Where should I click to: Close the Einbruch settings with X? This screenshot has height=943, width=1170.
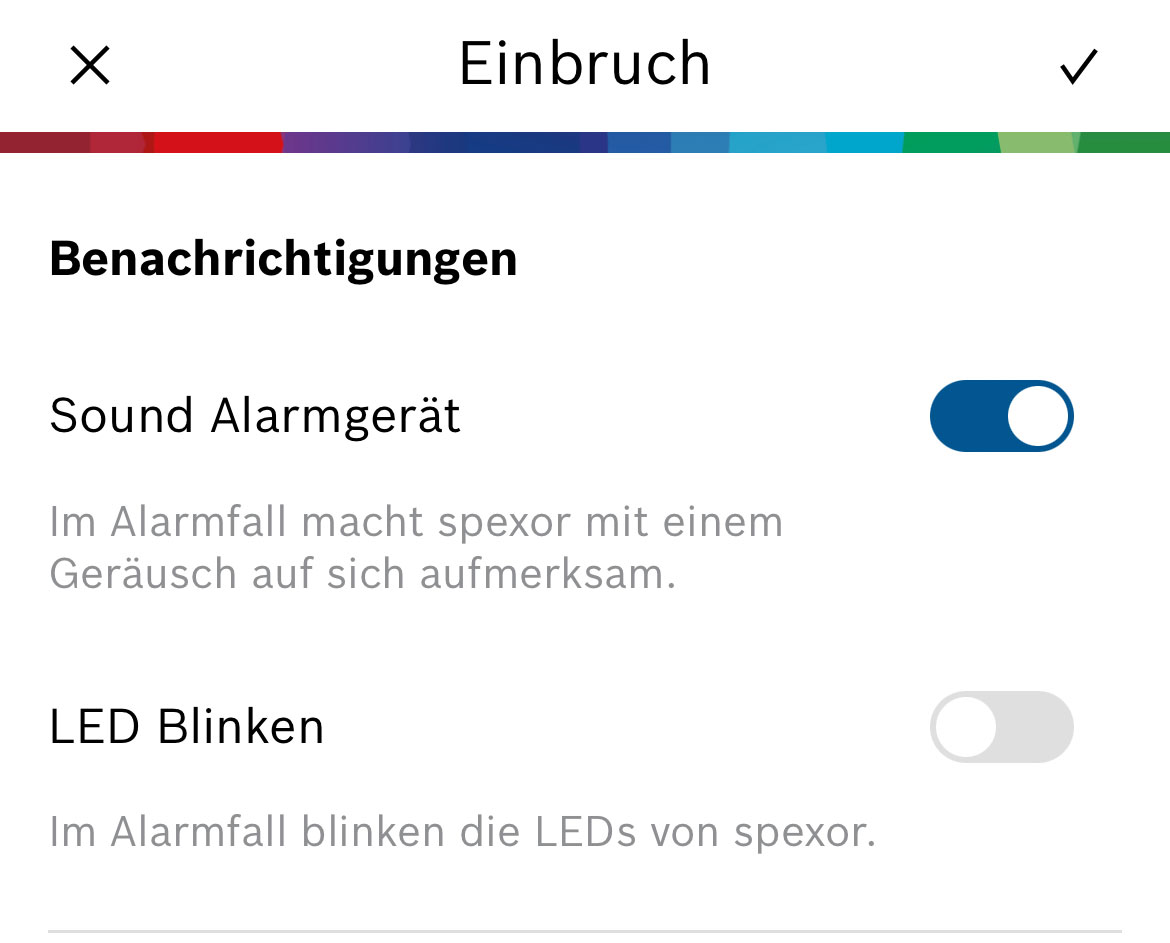click(90, 66)
